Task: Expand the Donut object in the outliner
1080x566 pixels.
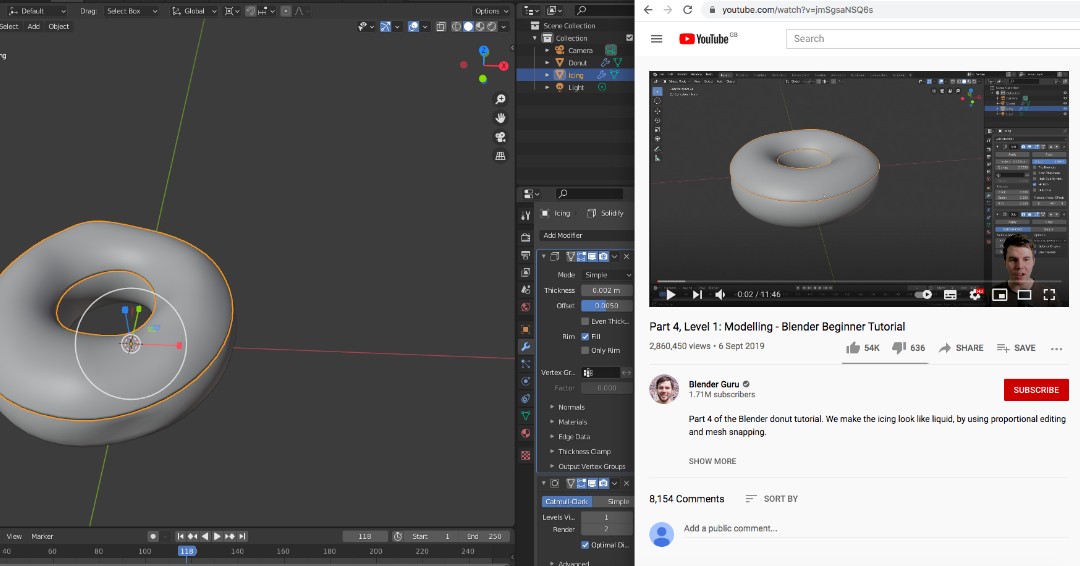Action: pos(548,63)
